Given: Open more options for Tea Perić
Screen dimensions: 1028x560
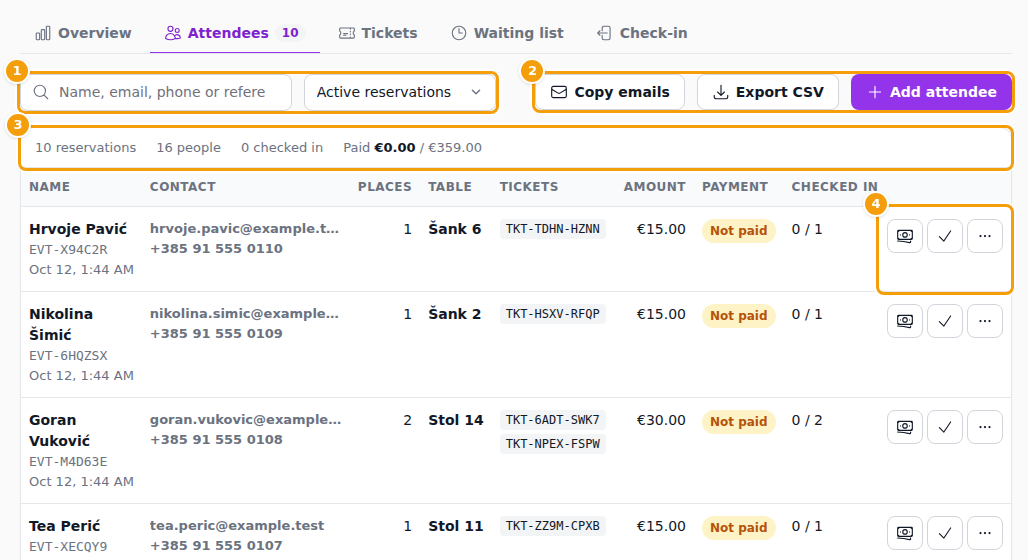Looking at the screenshot, I should [x=985, y=533].
